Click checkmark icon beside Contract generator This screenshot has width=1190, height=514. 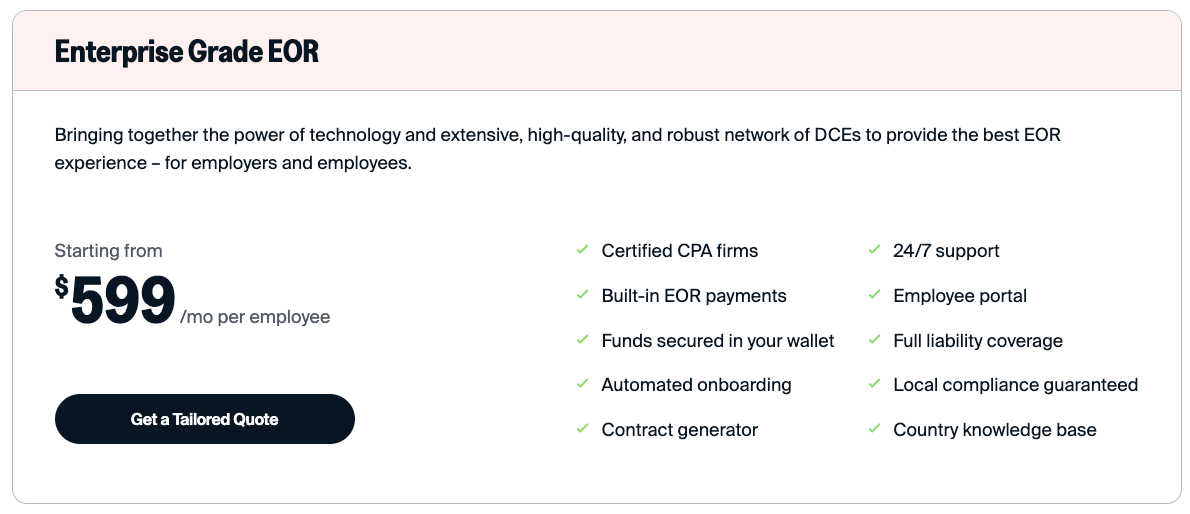[582, 429]
